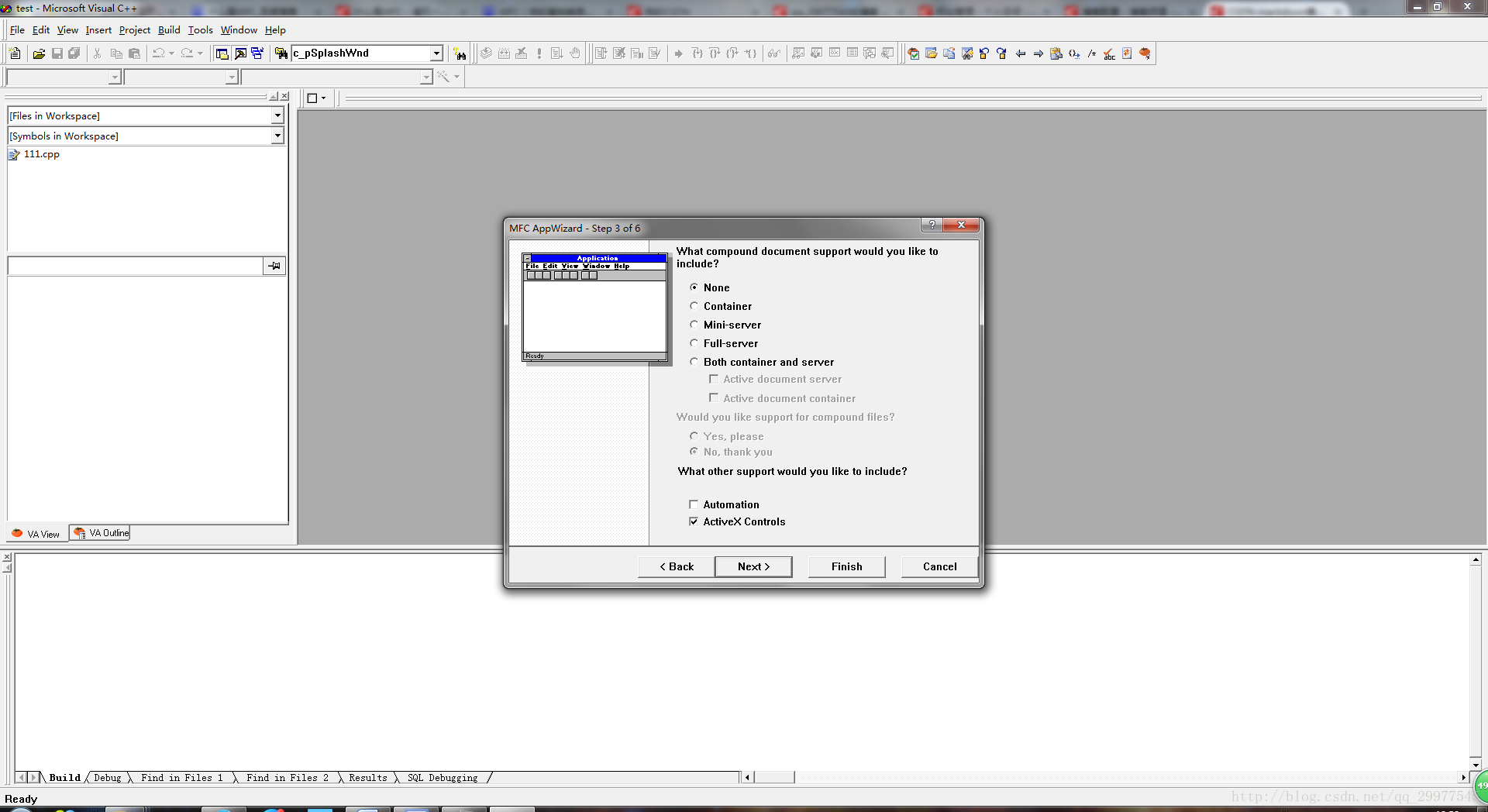This screenshot has width=1488, height=812.
Task: Click the Back button in AppWizard
Action: 677,566
